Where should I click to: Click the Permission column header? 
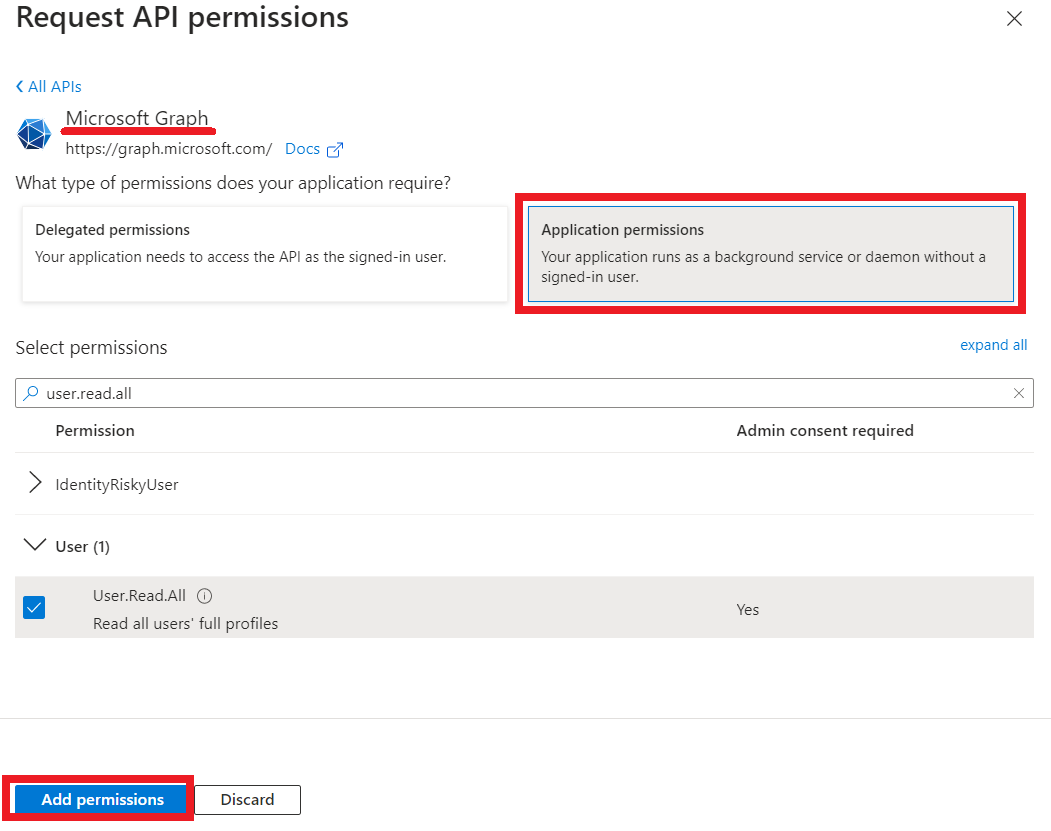point(95,430)
